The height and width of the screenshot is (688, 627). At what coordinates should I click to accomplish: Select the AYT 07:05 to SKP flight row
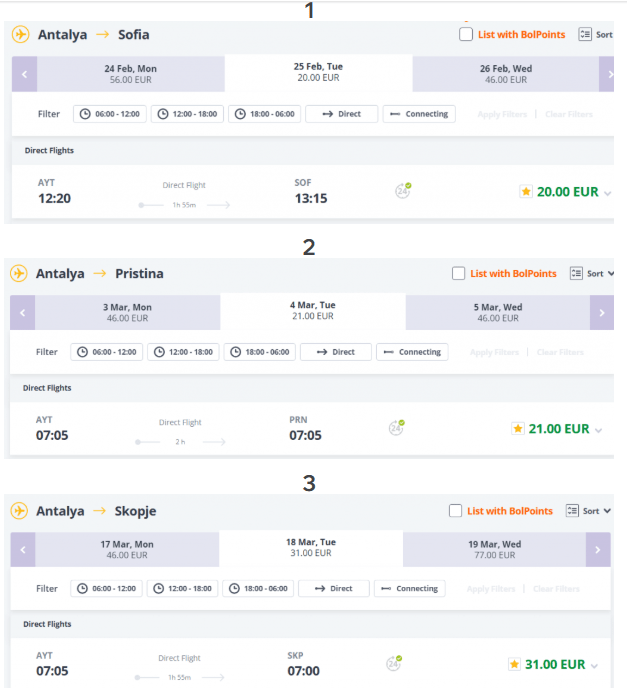point(311,664)
